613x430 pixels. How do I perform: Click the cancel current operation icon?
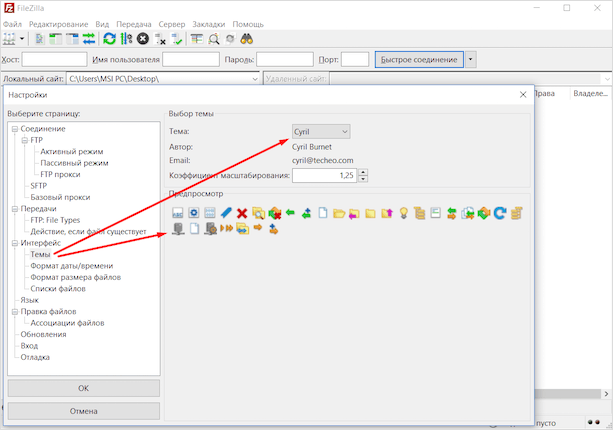pyautogui.click(x=143, y=39)
